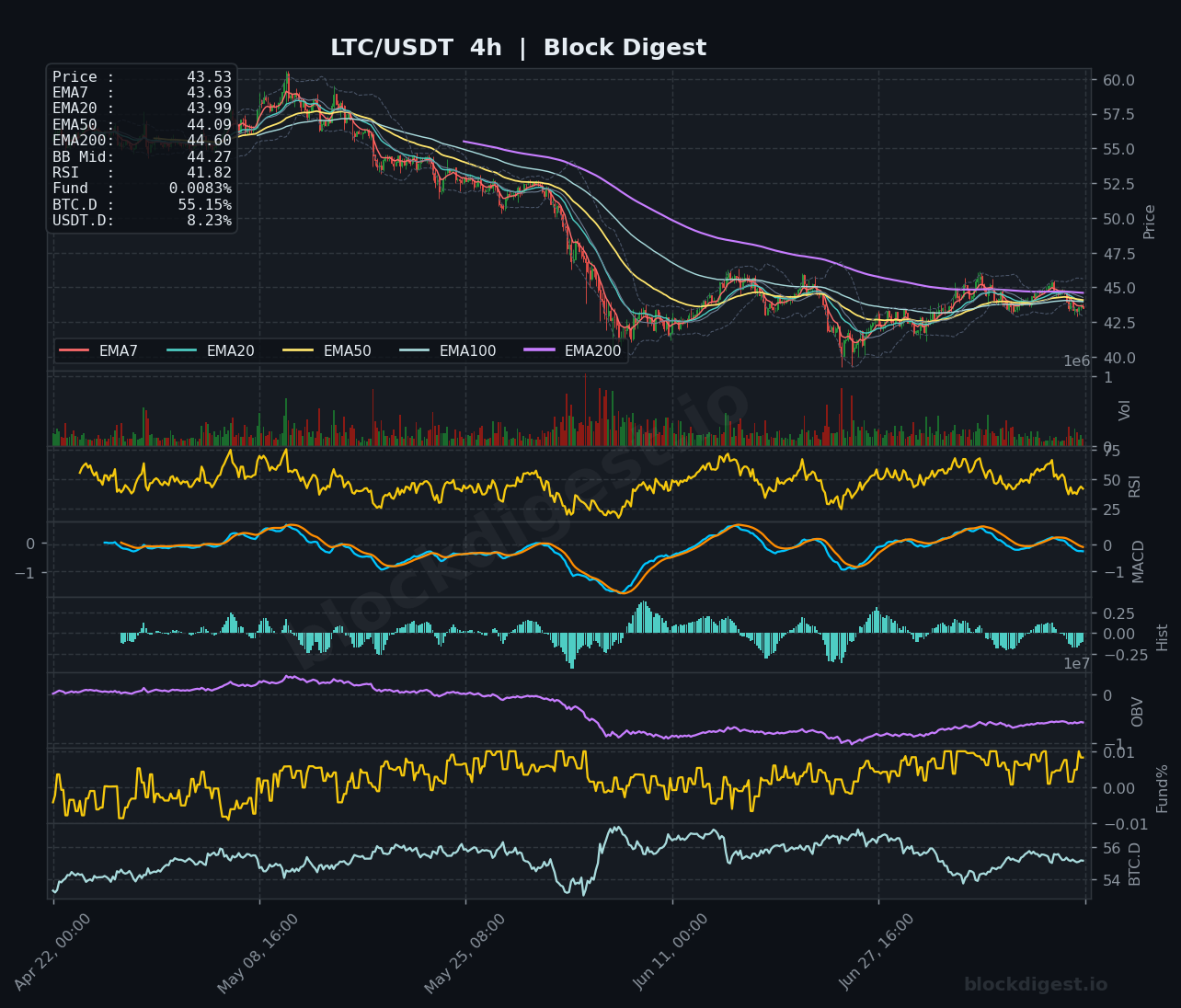Click the 50.0 price axis tick
This screenshot has width=1181, height=1008.
coord(1118,220)
